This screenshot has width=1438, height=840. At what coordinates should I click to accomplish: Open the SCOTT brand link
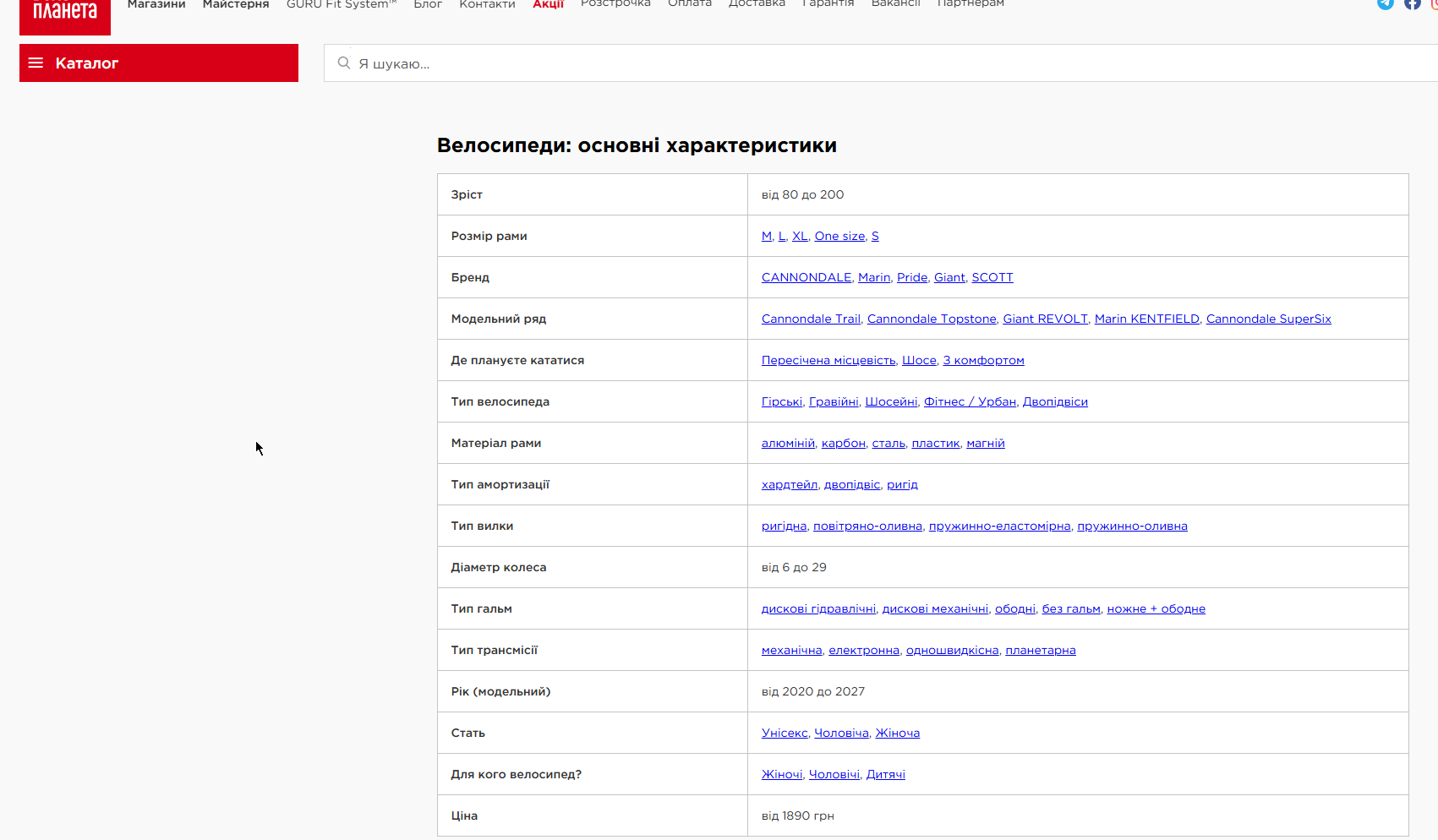pyautogui.click(x=992, y=277)
